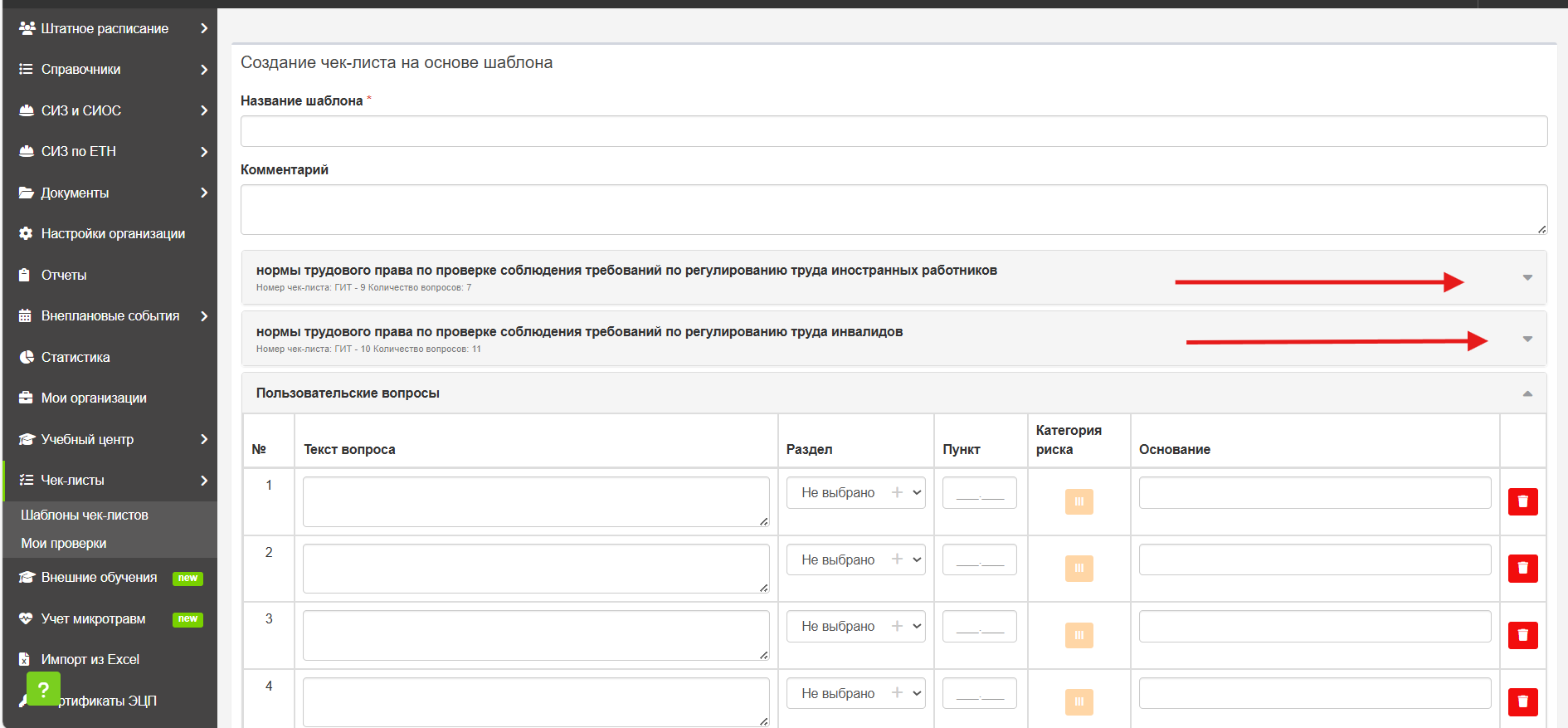Delete question row 1 with trash icon
Viewport: 1568px width, 728px height.
pos(1522,501)
